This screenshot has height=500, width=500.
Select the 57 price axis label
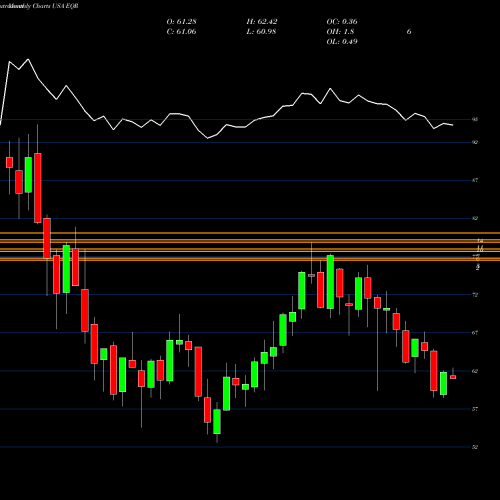(475, 409)
